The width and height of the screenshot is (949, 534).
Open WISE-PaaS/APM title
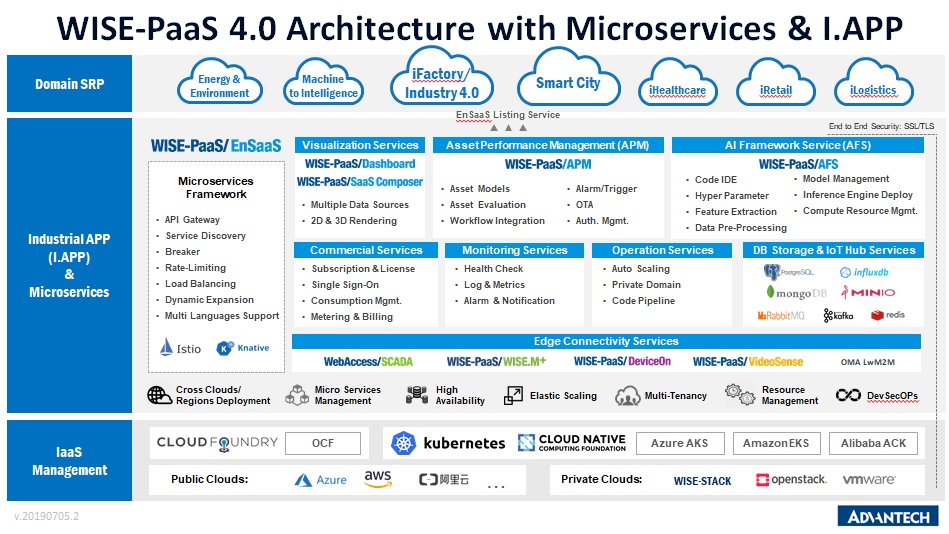point(548,164)
